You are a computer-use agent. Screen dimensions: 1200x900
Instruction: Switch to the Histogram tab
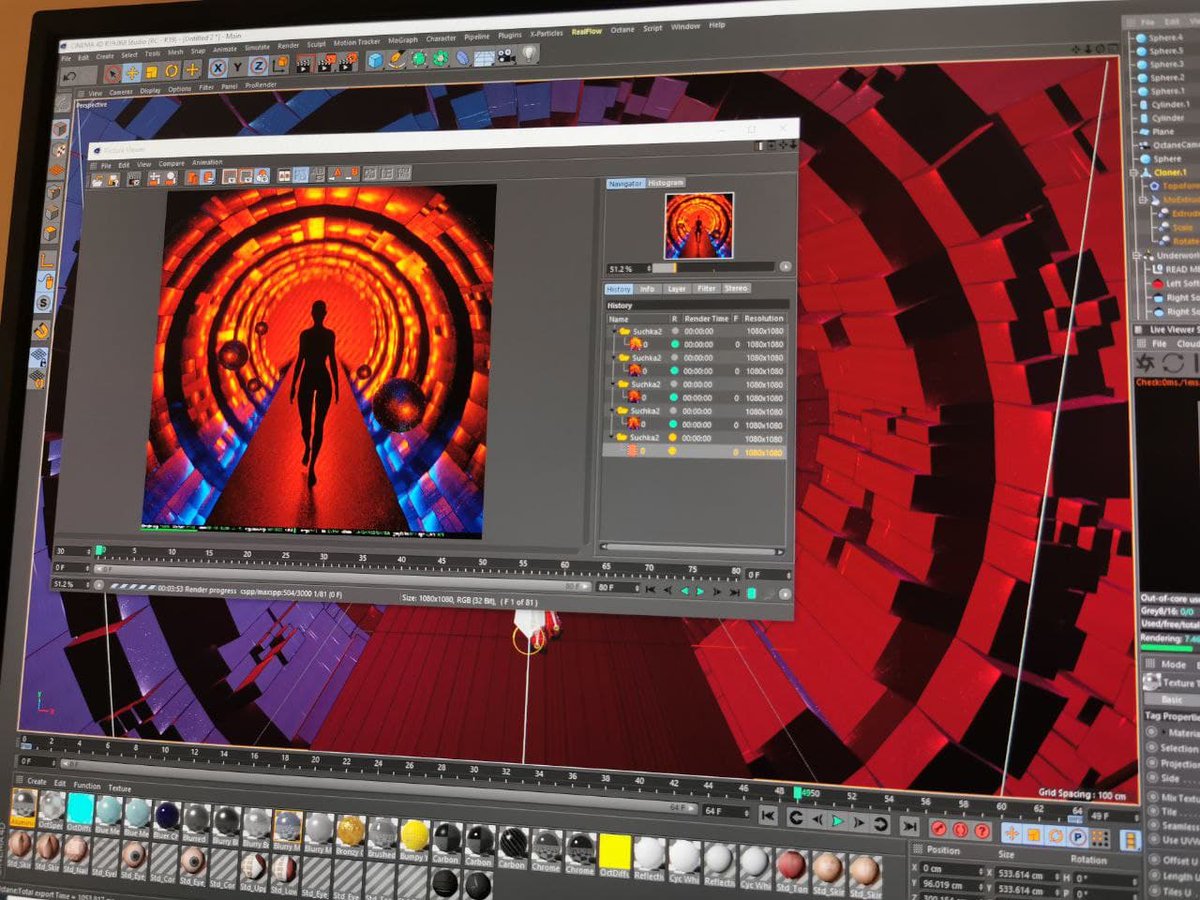[x=666, y=183]
